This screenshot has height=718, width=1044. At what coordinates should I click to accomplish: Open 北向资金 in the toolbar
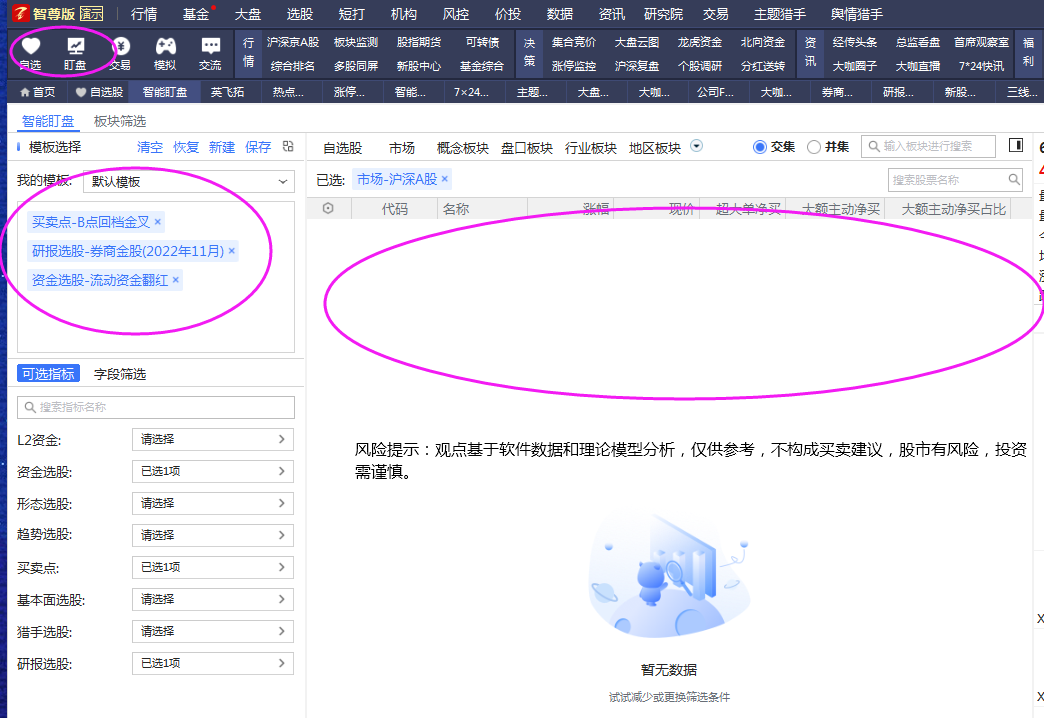pyautogui.click(x=763, y=42)
